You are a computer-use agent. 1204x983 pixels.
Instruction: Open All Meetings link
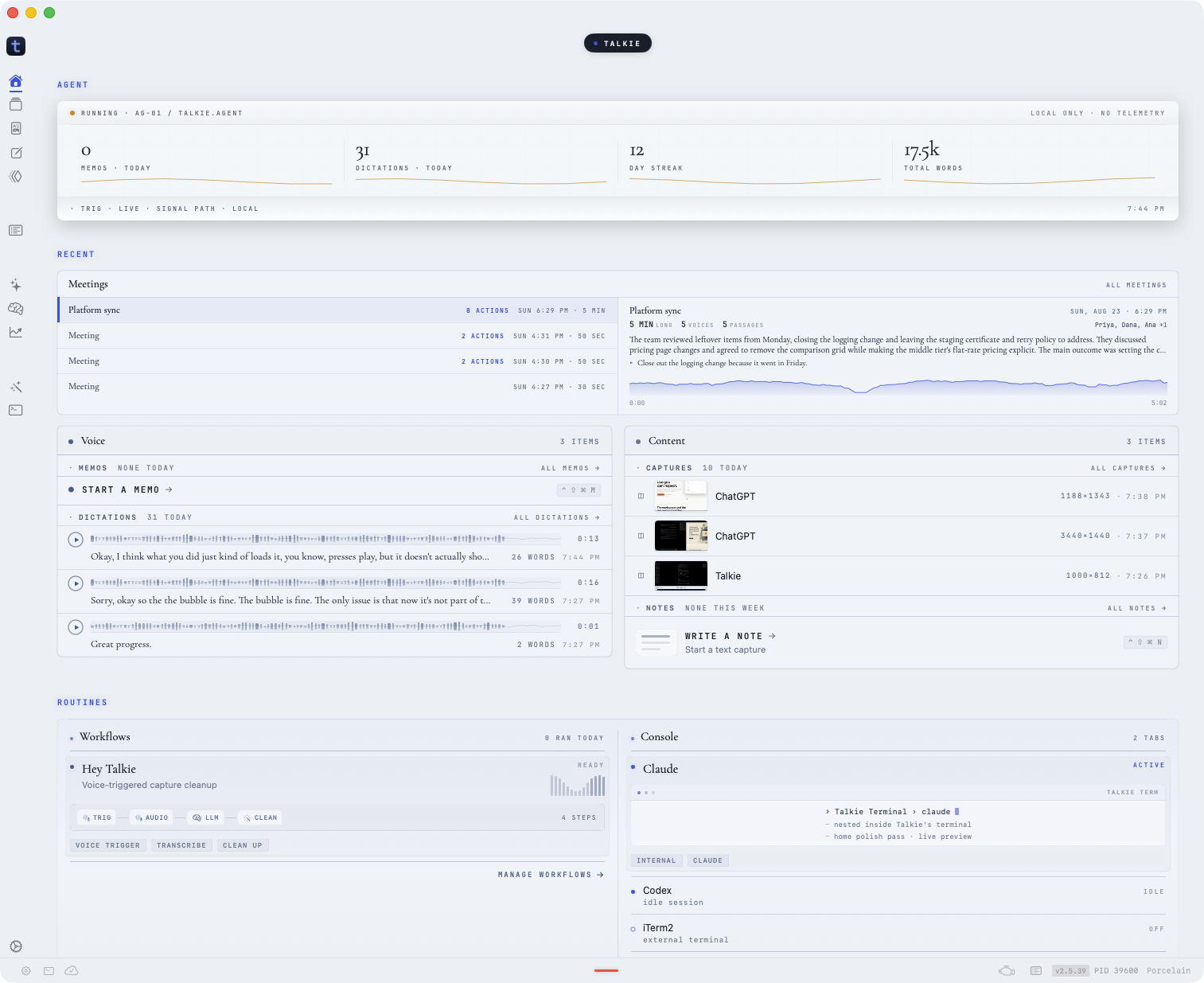pyautogui.click(x=1136, y=285)
